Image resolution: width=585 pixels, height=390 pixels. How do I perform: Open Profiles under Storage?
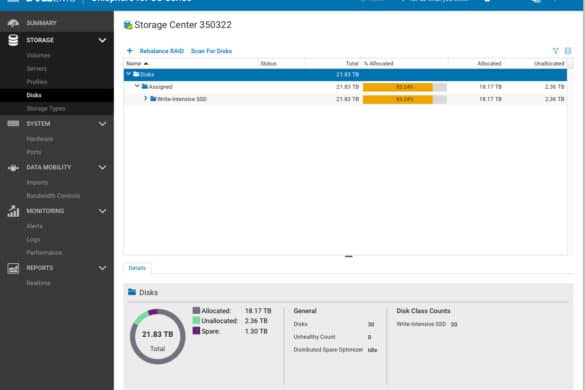37,82
